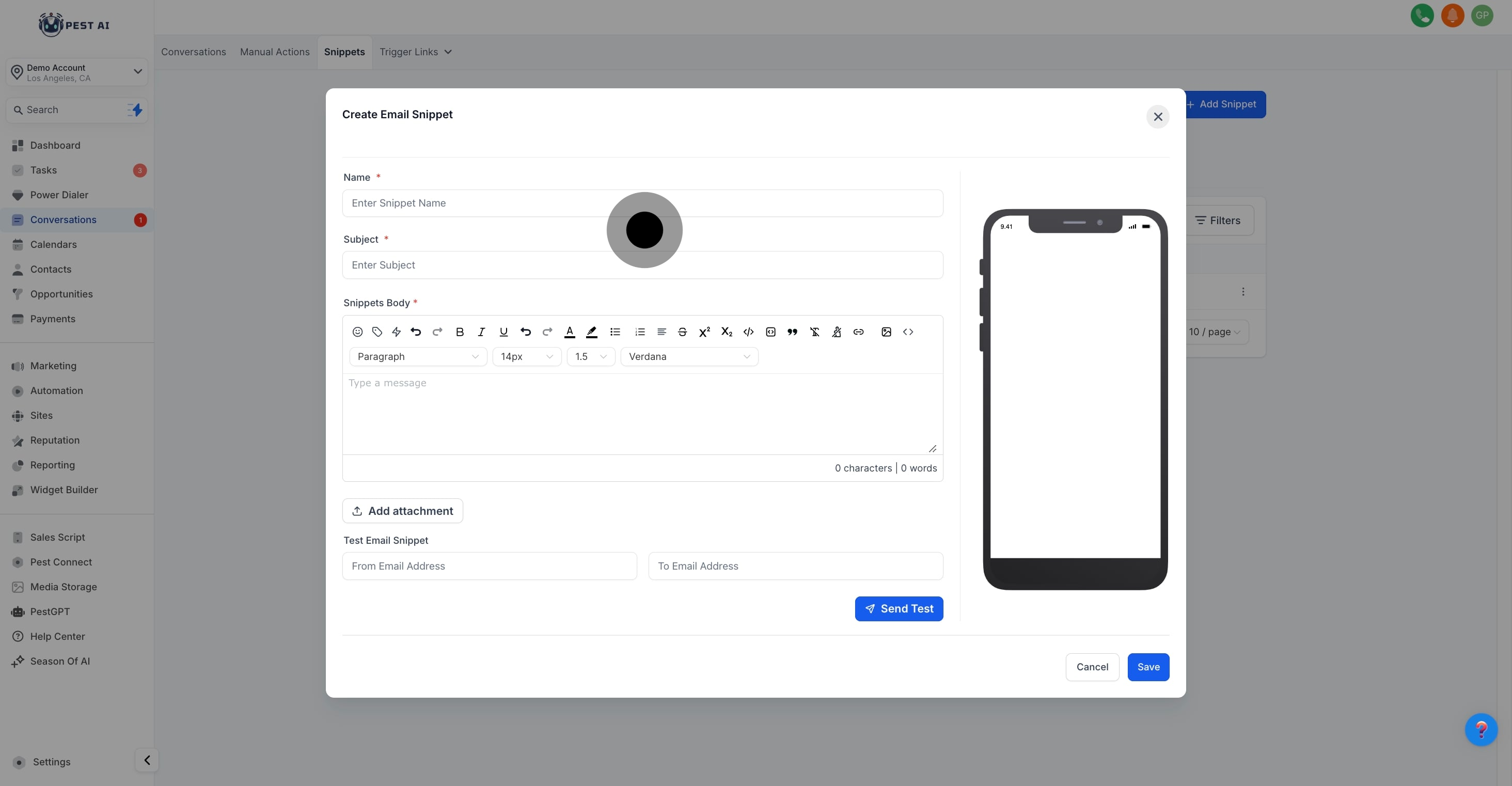Viewport: 1512px width, 786px height.
Task: Click the tag icon for custom values
Action: click(377, 332)
